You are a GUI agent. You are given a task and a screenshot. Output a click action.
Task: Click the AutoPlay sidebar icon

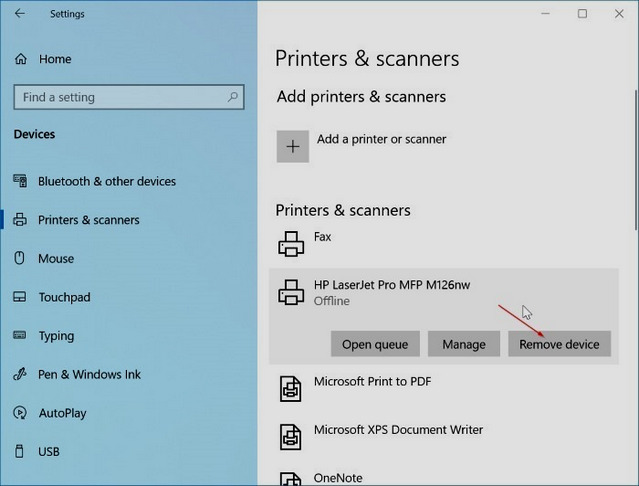[x=20, y=413]
